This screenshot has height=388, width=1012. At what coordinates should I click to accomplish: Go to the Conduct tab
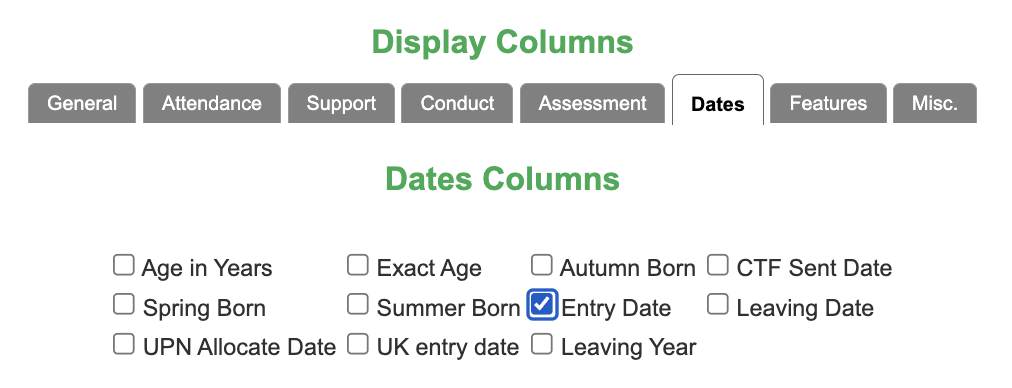457,103
